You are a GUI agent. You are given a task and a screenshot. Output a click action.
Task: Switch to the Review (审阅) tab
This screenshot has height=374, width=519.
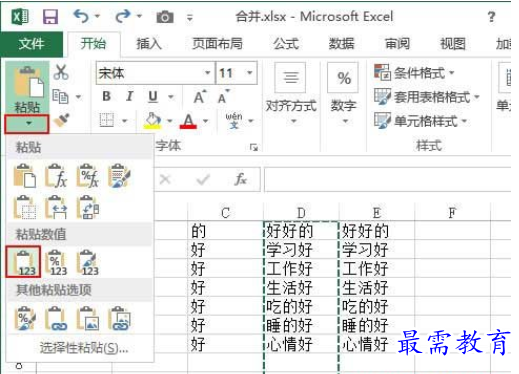(397, 44)
